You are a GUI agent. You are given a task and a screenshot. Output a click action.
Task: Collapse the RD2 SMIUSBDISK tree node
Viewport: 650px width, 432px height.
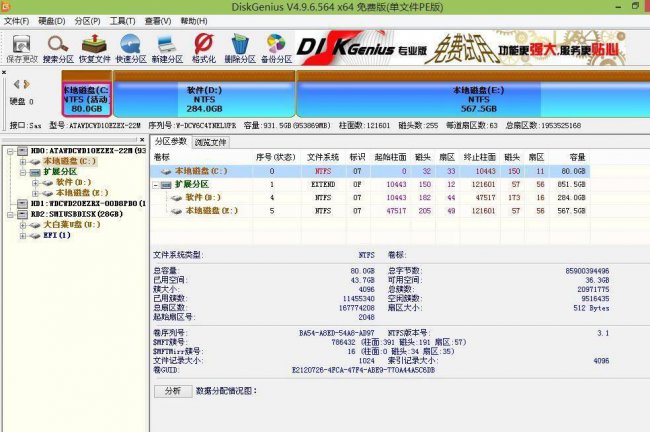[10, 214]
